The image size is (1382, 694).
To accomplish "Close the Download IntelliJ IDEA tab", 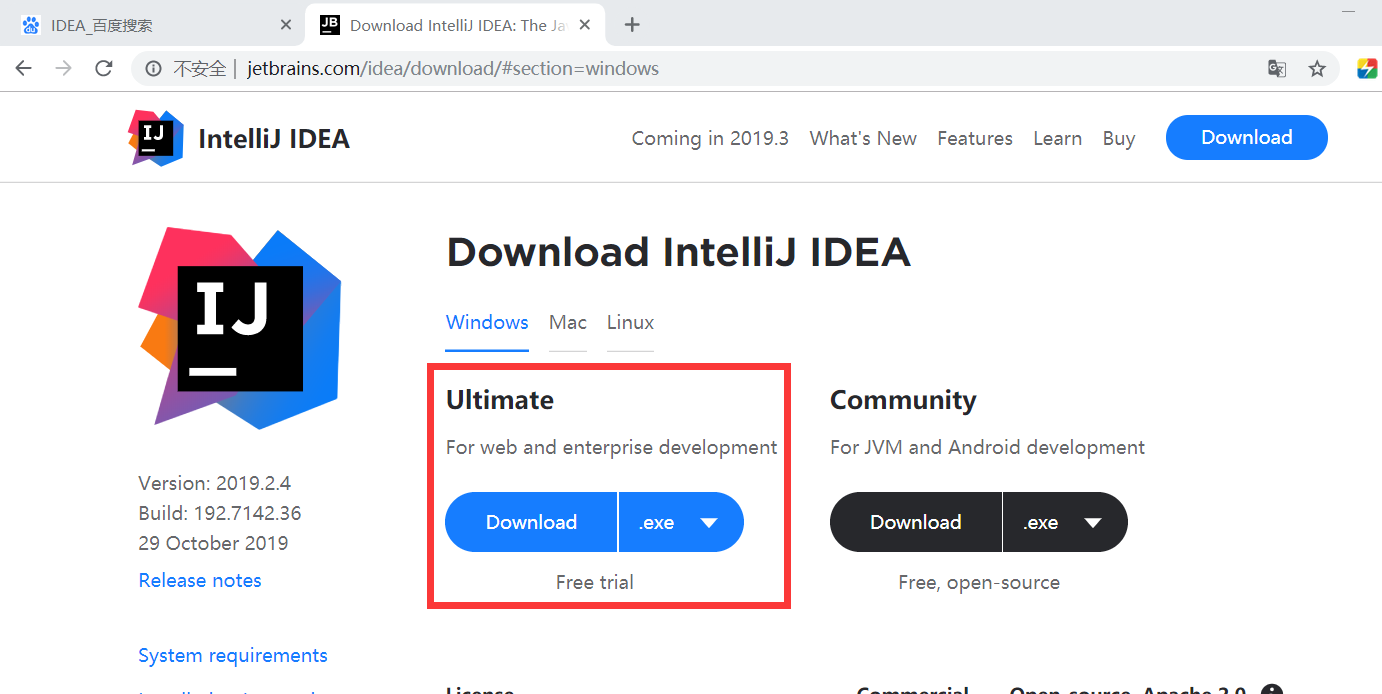I will (x=585, y=25).
